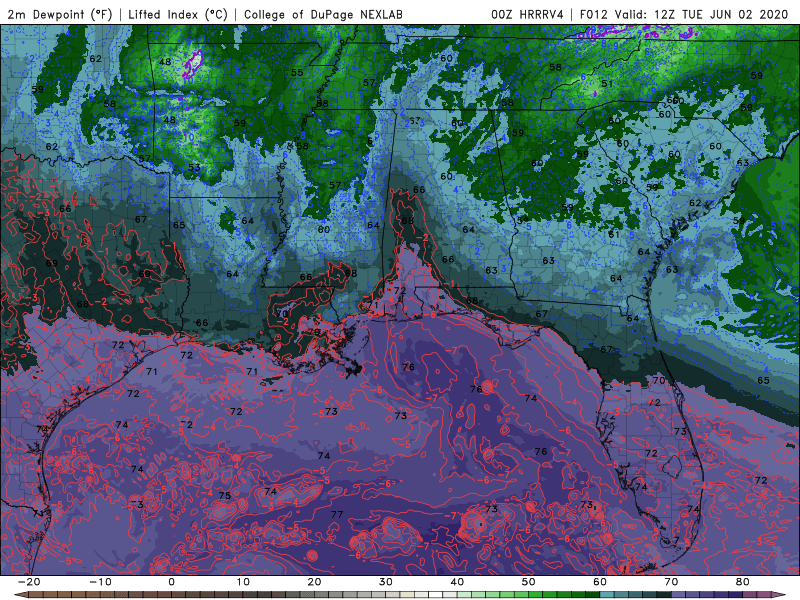The image size is (800, 600).
Task: Click the 'College of DuPage NEXLAB' text
Action: tap(323, 14)
